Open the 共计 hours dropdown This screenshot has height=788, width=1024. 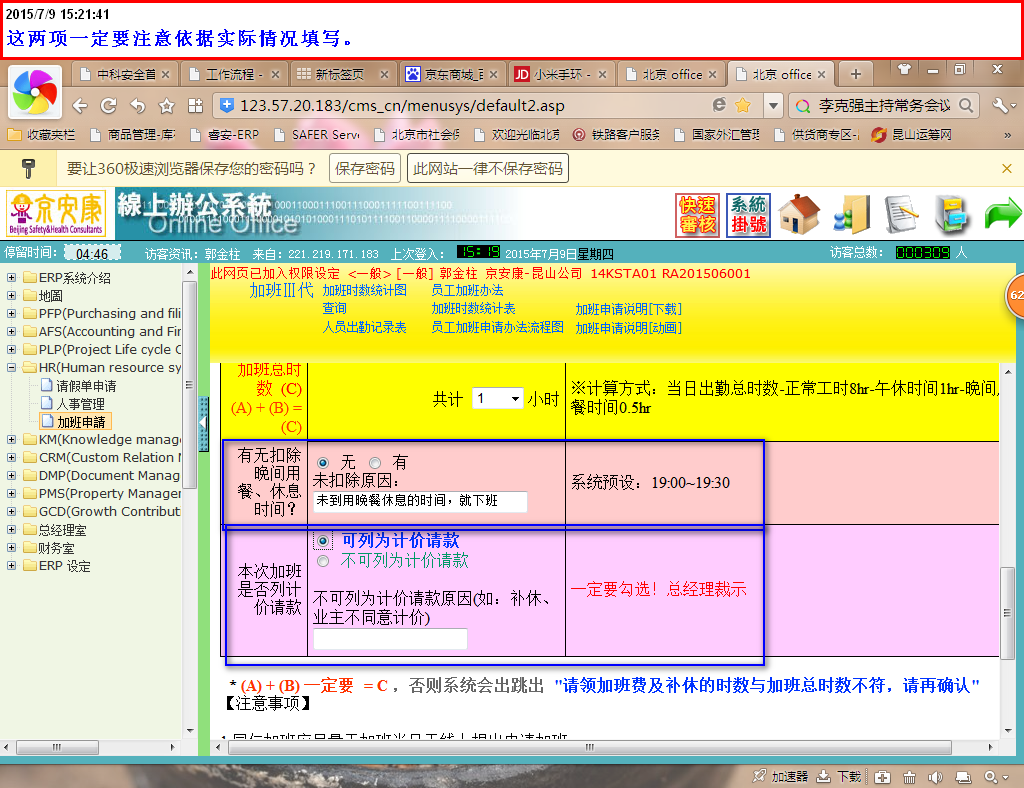coord(497,398)
